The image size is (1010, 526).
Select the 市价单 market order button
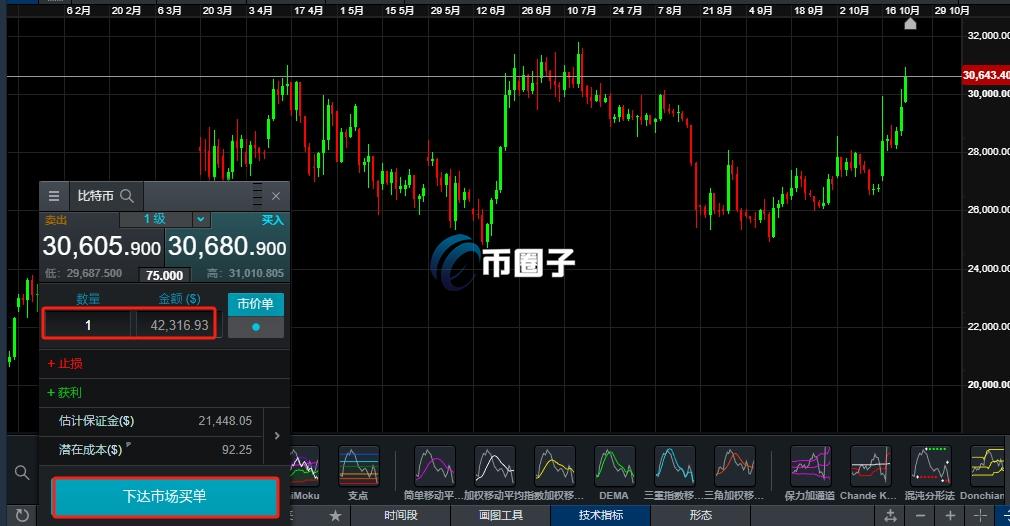point(256,303)
